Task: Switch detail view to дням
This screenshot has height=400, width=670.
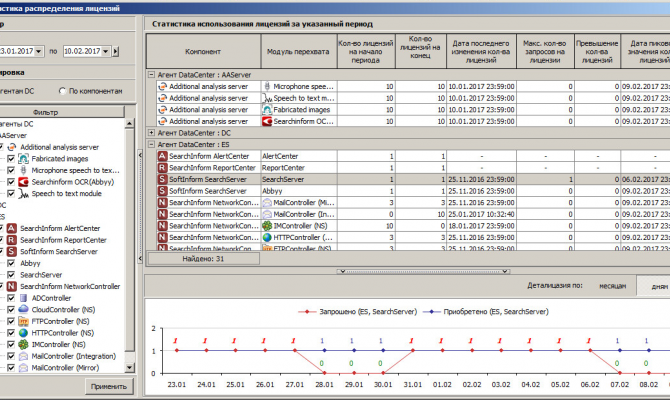Action: click(x=654, y=286)
